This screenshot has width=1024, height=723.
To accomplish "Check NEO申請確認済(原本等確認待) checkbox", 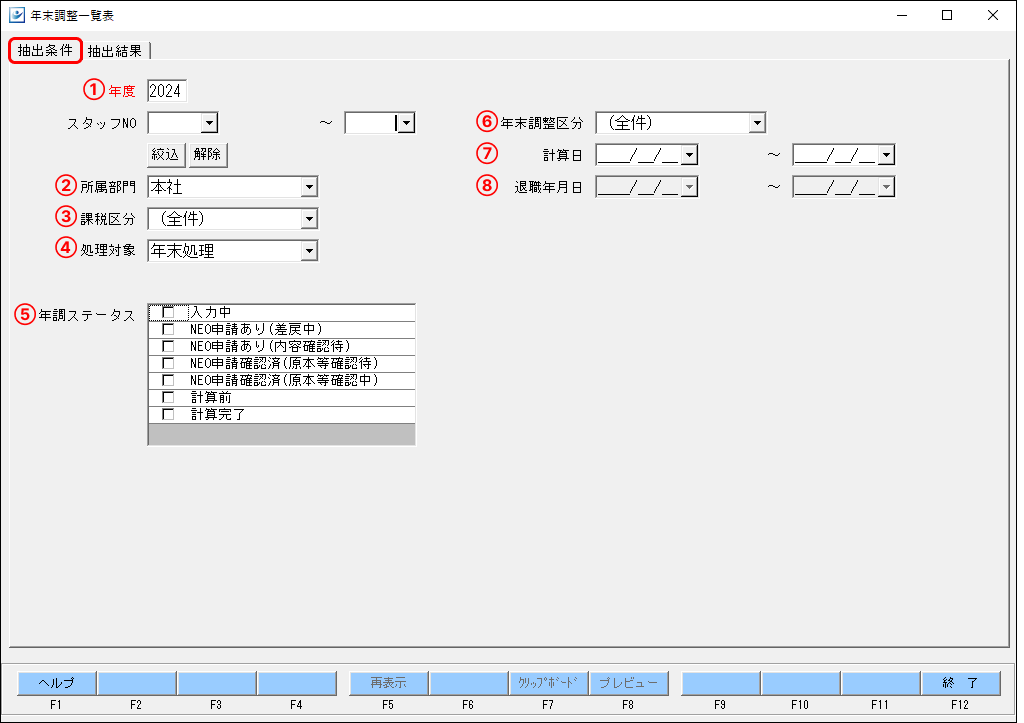I will click(168, 364).
